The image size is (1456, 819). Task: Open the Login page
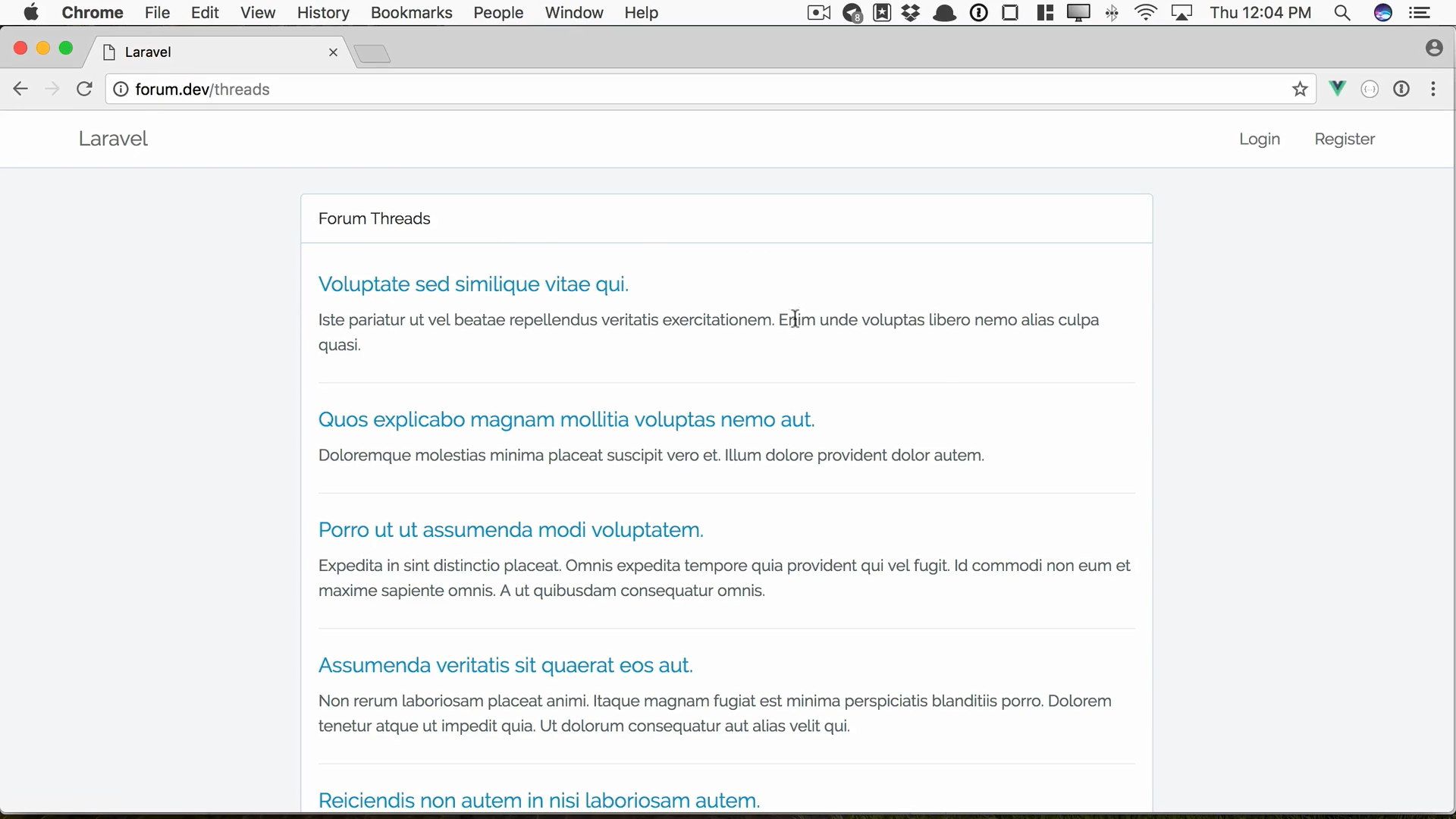point(1260,138)
